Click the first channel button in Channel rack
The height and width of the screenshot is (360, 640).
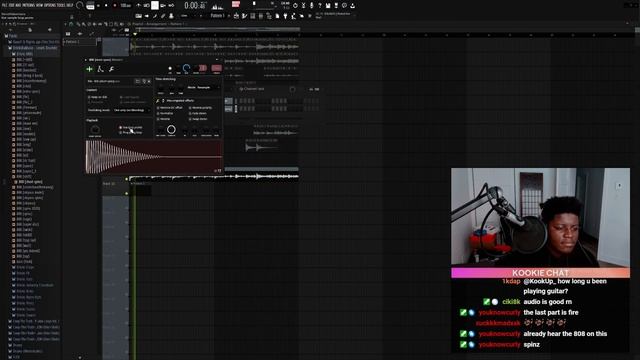click(x=229, y=101)
